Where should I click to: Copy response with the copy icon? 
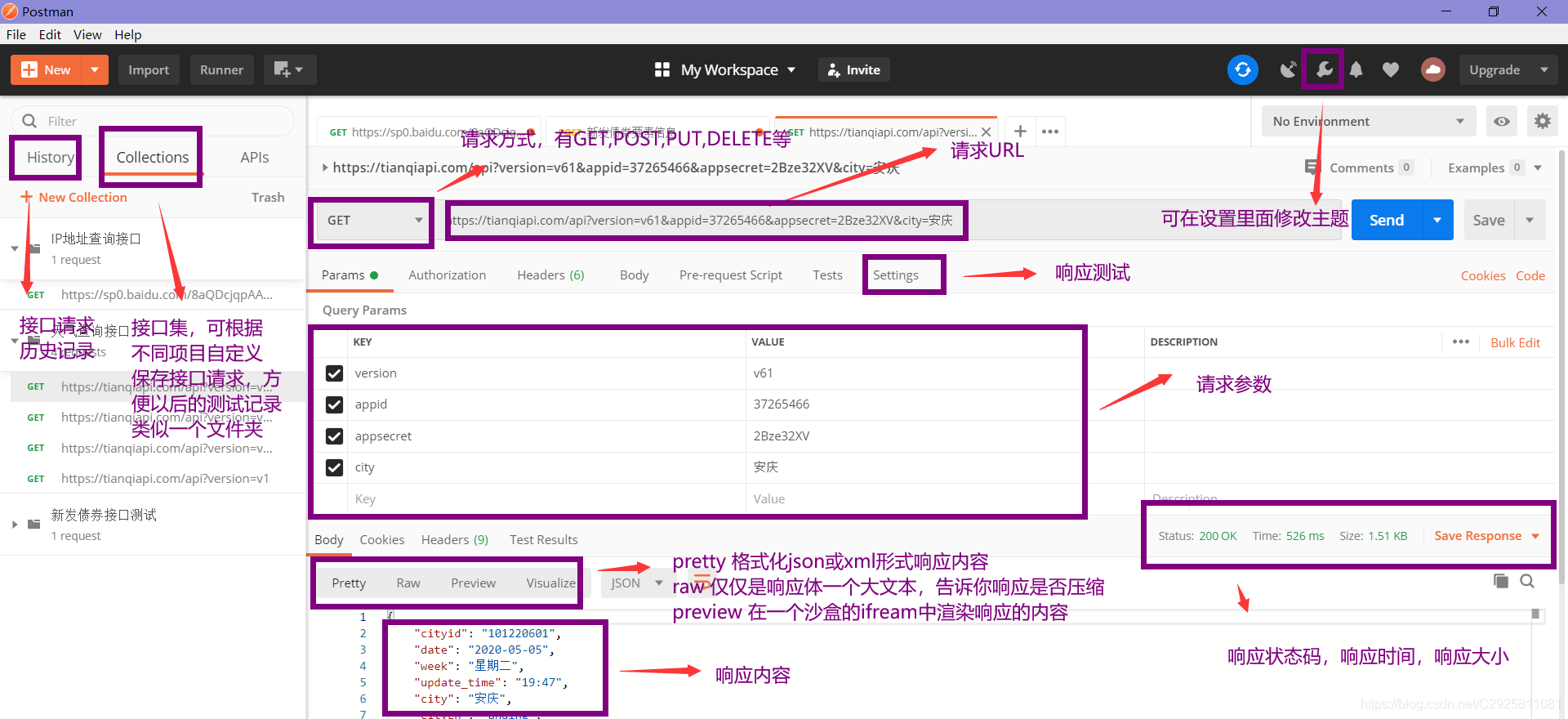[x=1500, y=581]
